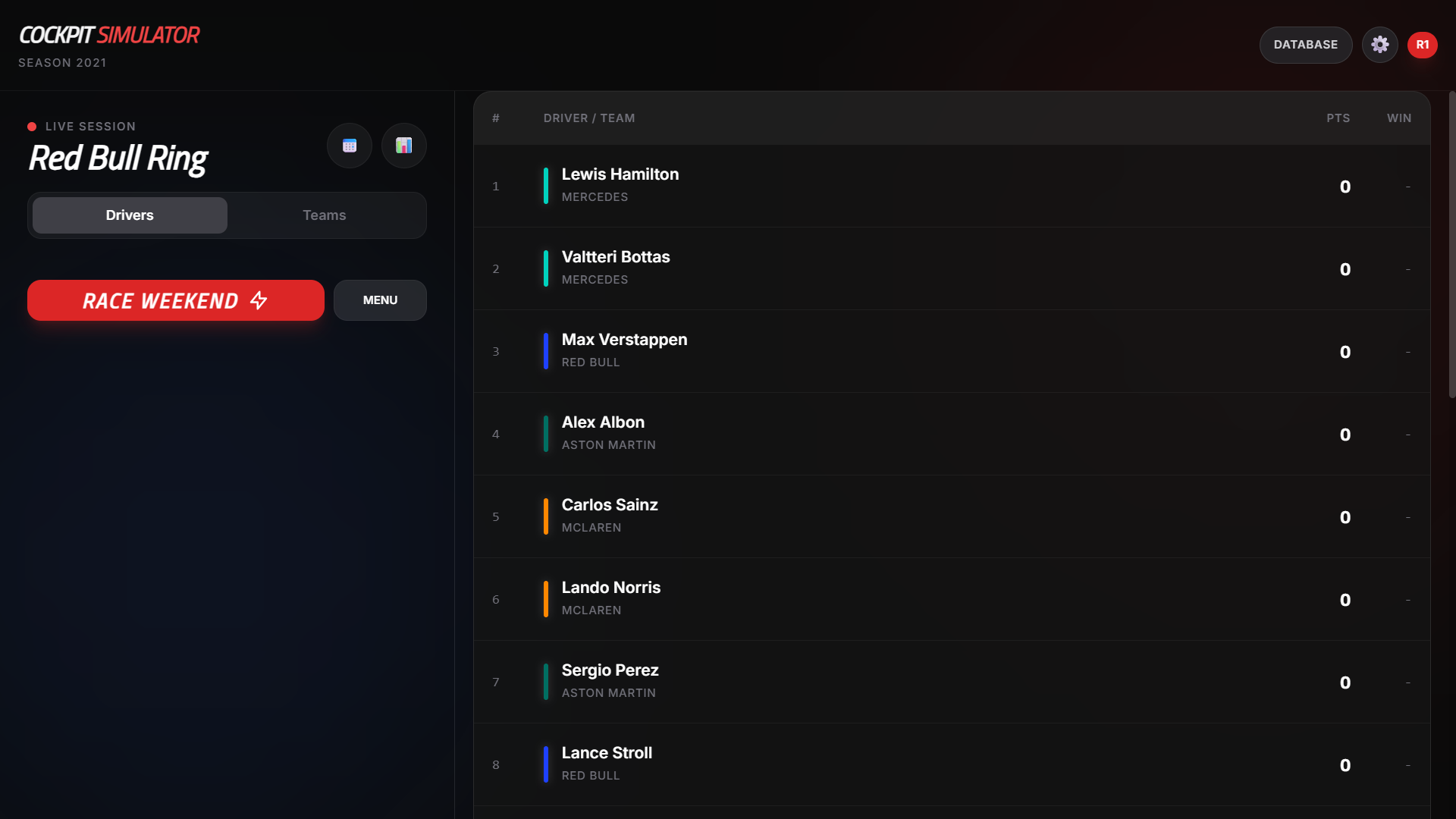Image resolution: width=1456 pixels, height=819 pixels.
Task: Start the RACE WEEKEND
Action: [176, 300]
